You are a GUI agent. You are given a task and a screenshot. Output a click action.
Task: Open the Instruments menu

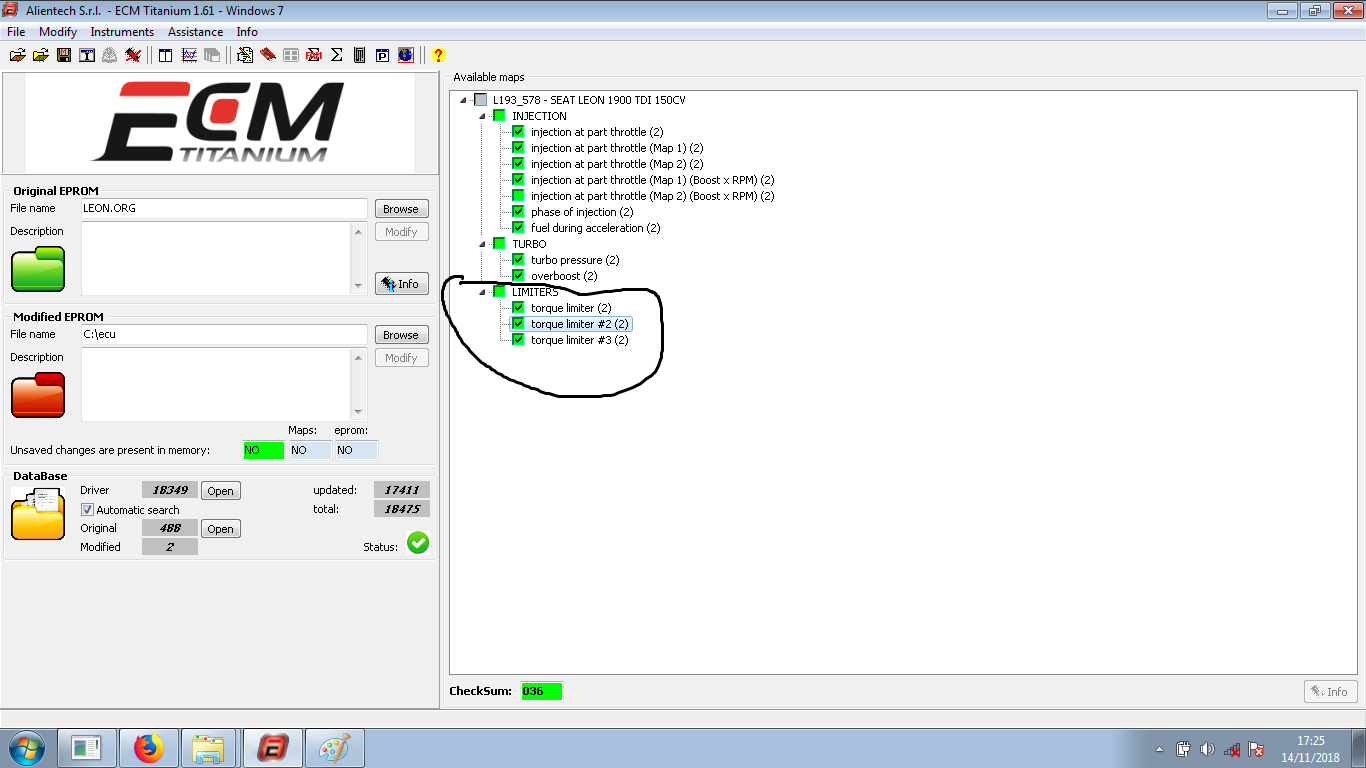point(122,32)
